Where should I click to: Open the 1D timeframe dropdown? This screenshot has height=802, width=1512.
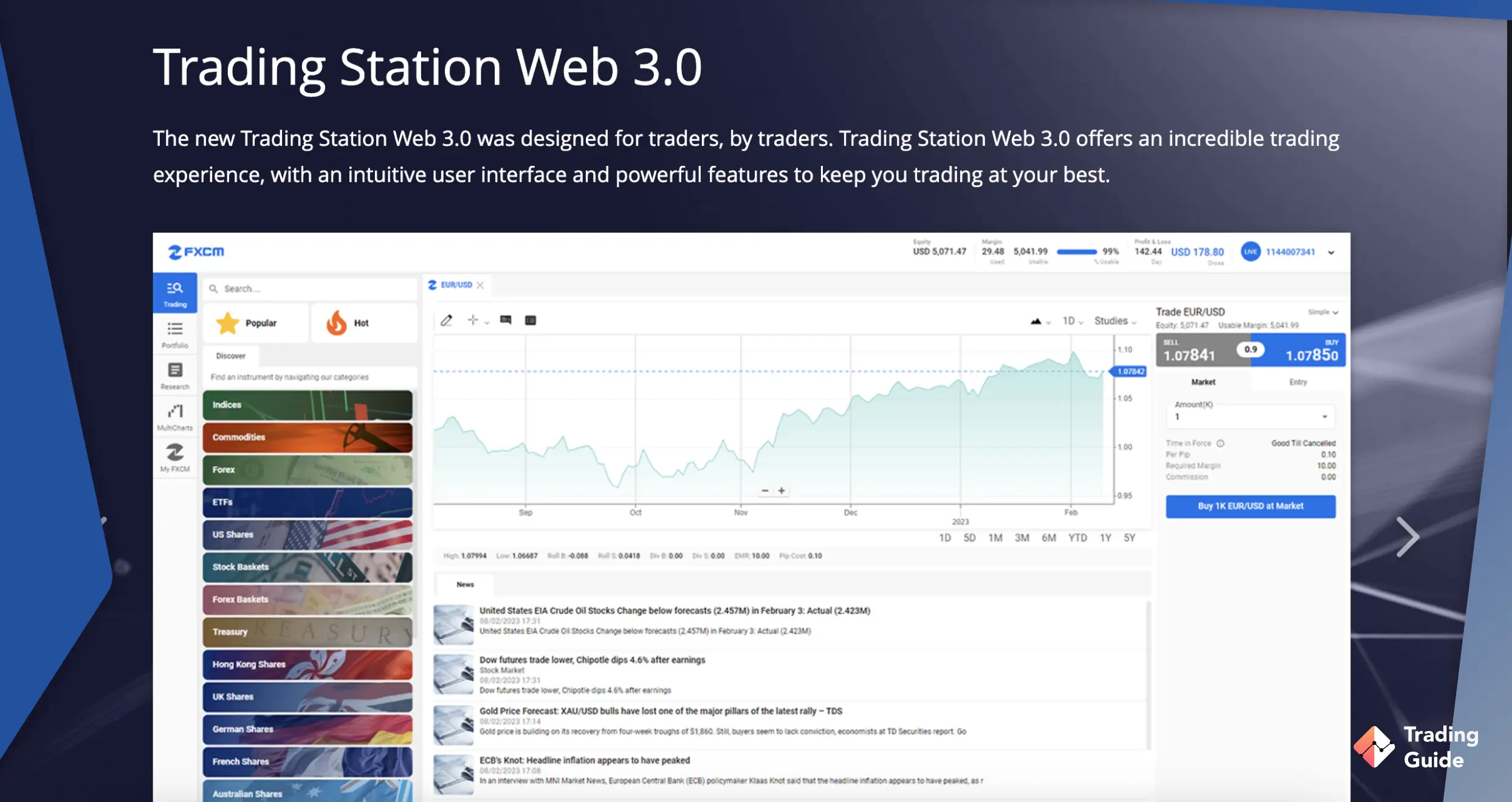(1073, 321)
